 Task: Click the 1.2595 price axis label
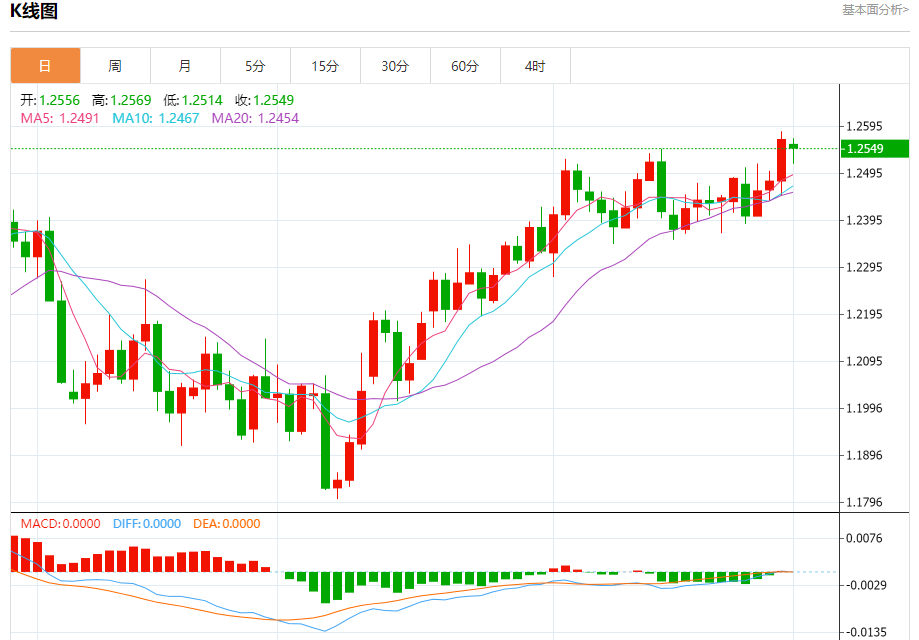click(x=864, y=127)
